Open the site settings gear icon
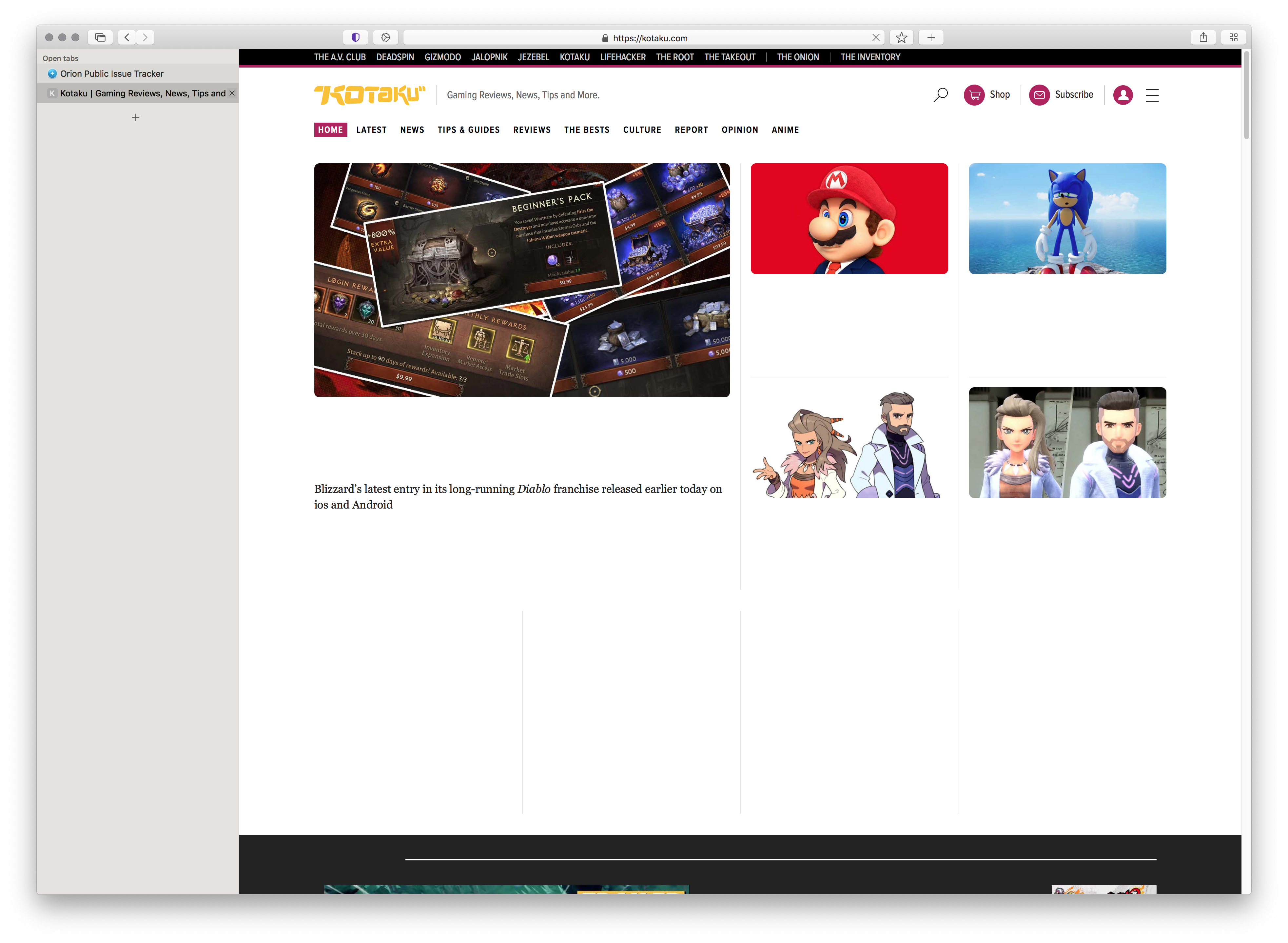 tap(386, 37)
